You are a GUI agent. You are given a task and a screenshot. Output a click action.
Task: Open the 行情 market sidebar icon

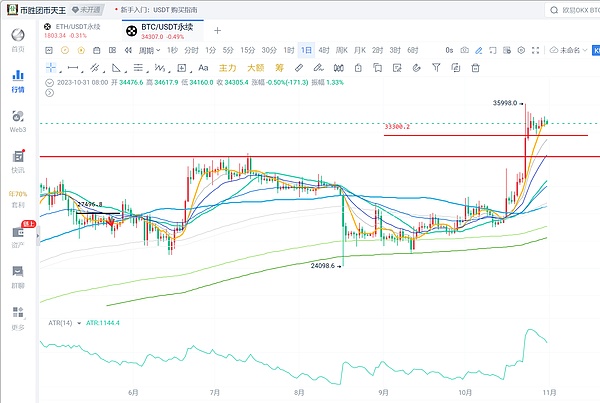(x=17, y=81)
